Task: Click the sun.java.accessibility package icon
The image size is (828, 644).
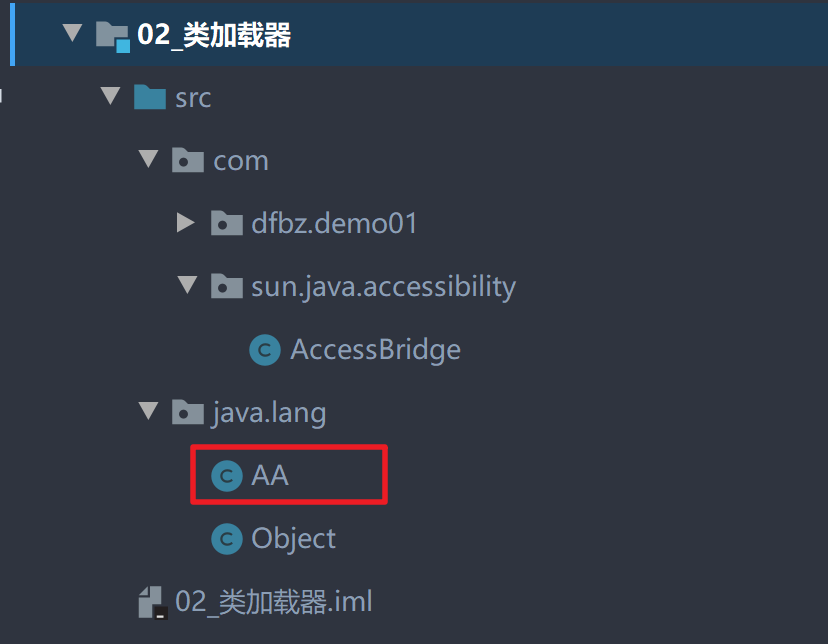Action: [x=226, y=286]
